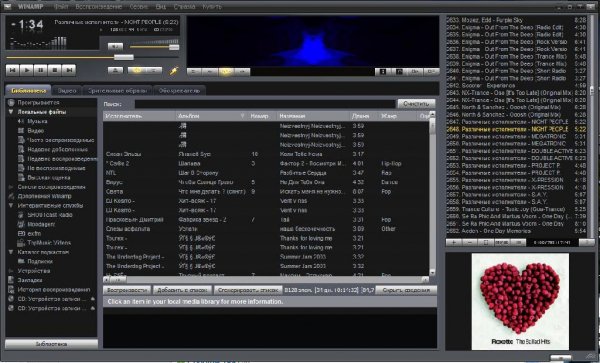Click the Добавить в список button

point(183,290)
